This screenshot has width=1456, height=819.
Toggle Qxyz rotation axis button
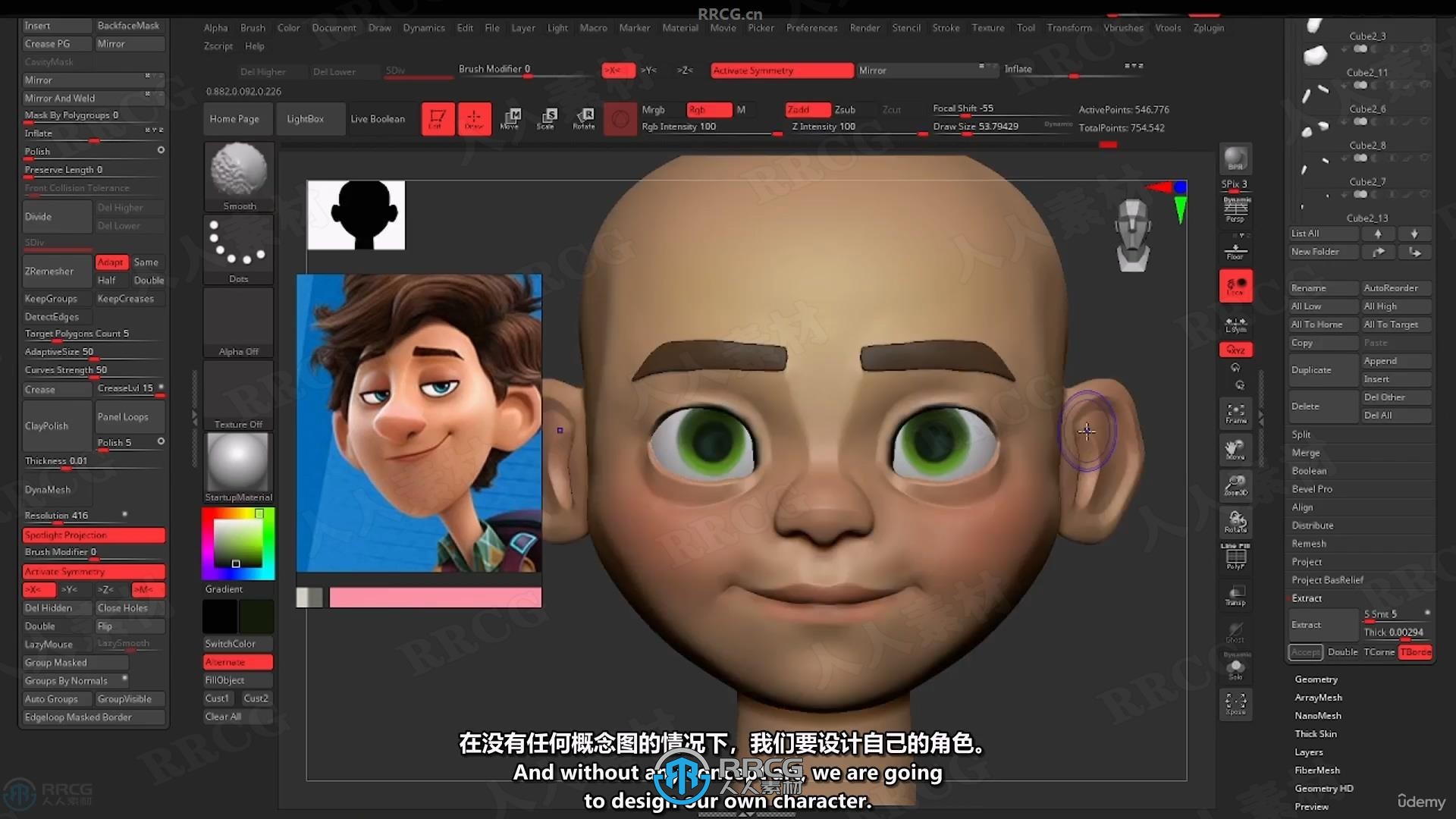[x=1235, y=350]
